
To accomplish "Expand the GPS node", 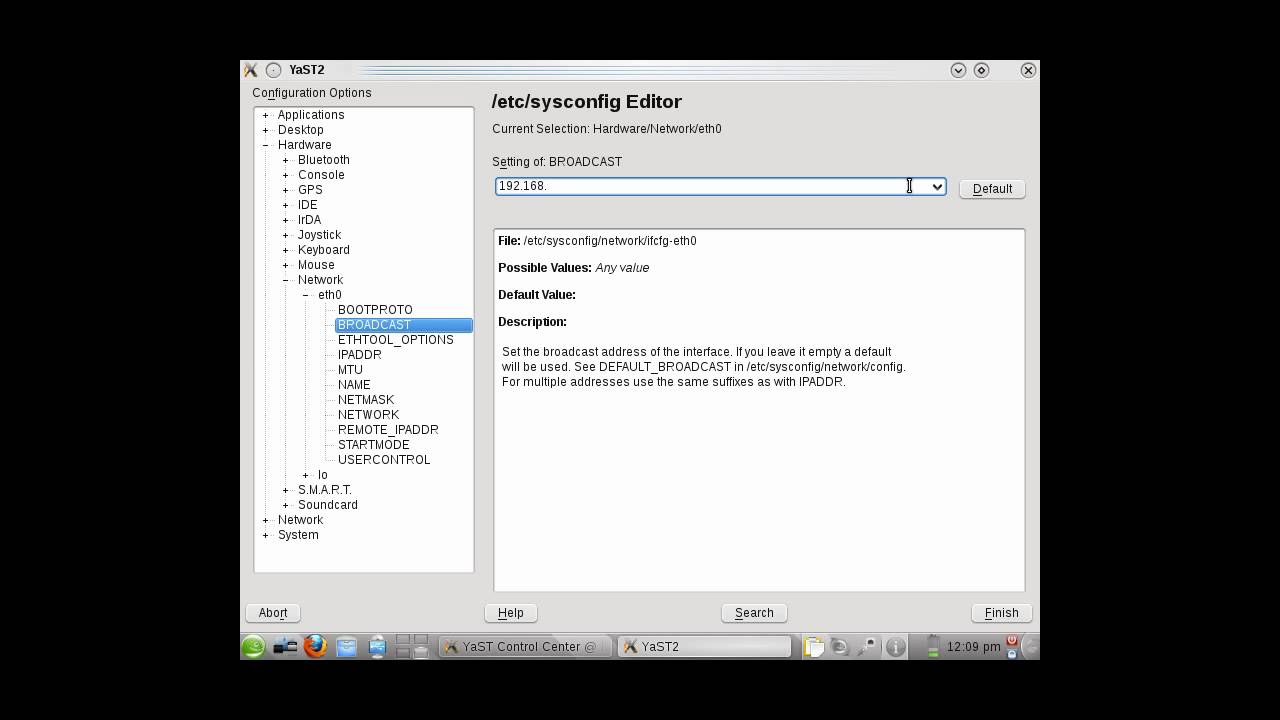I will click(x=286, y=190).
